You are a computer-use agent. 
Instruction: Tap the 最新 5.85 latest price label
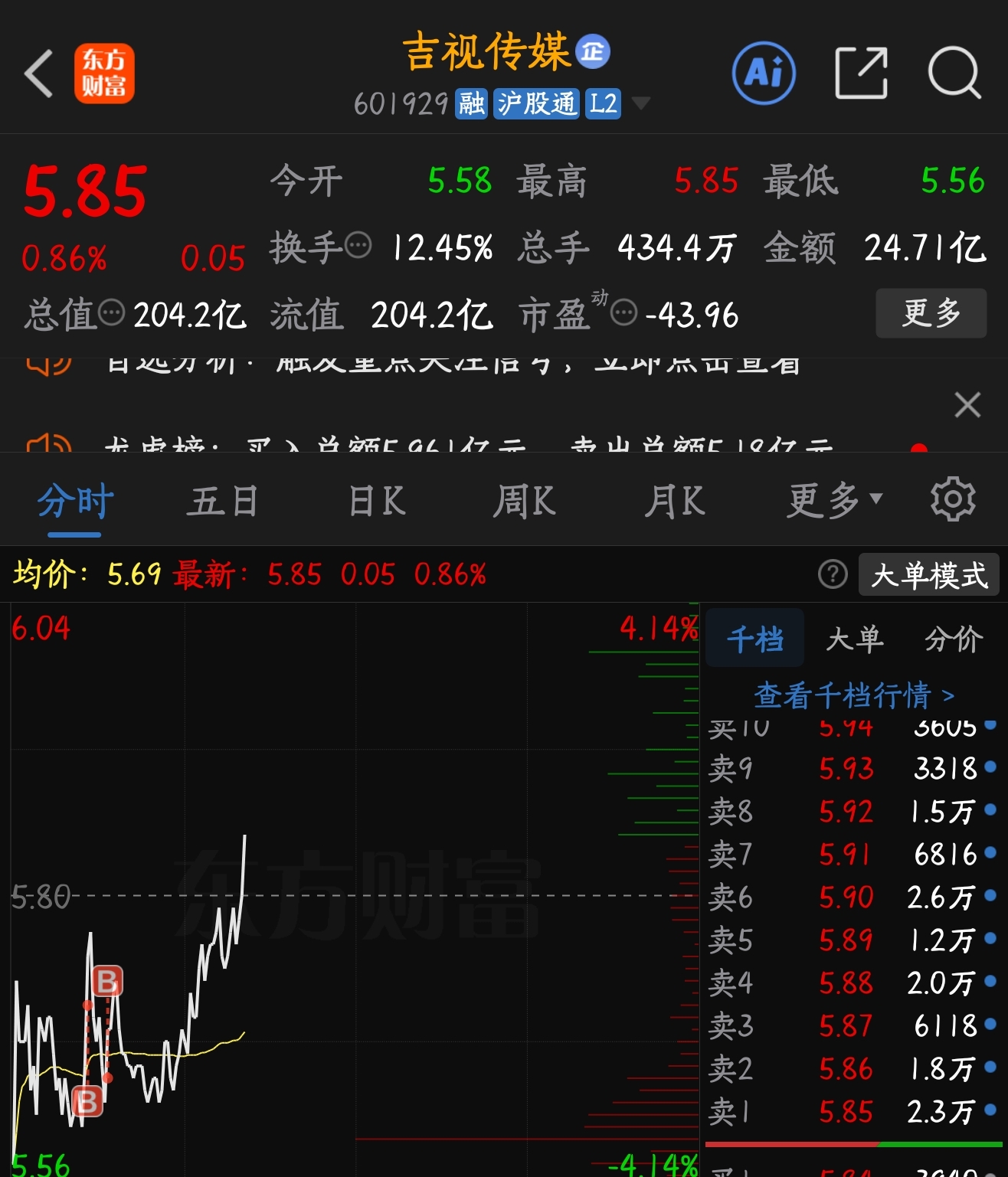click(x=247, y=574)
